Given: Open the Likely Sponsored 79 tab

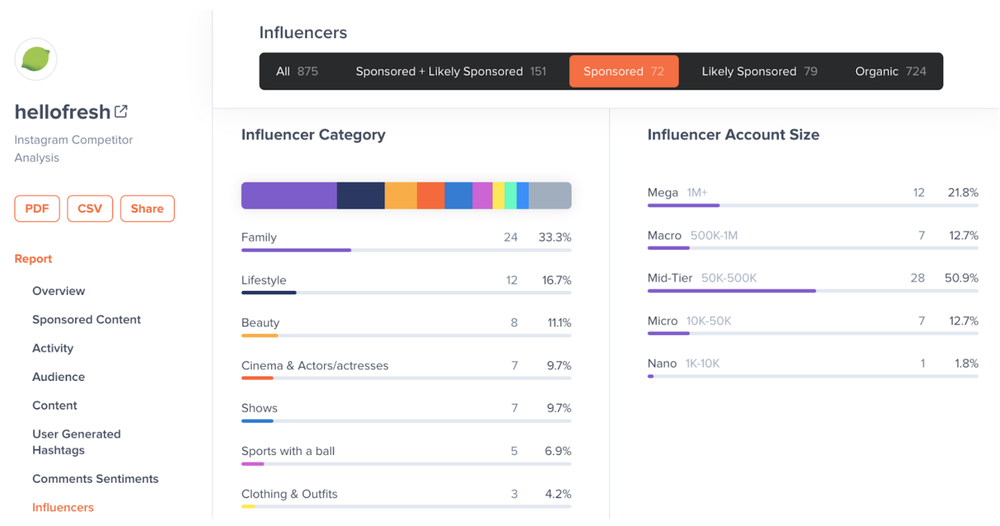Looking at the screenshot, I should coord(760,71).
